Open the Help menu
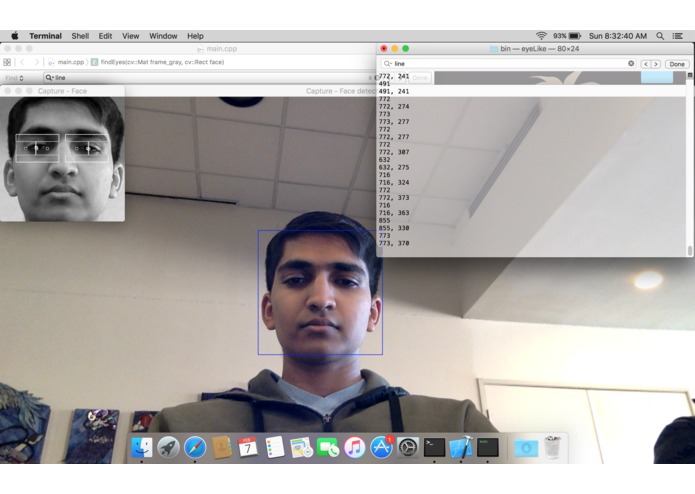Viewport: 695px width, 494px height. point(195,36)
